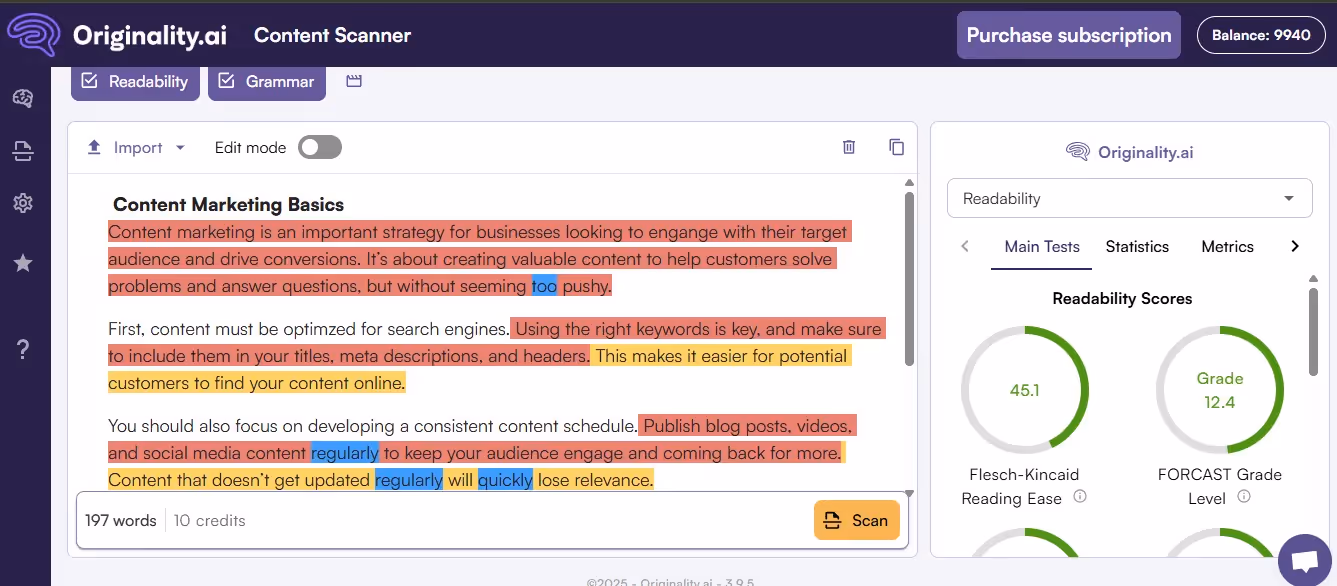Reveal more tabs with right chevron
The height and width of the screenshot is (586, 1337).
tap(1294, 246)
